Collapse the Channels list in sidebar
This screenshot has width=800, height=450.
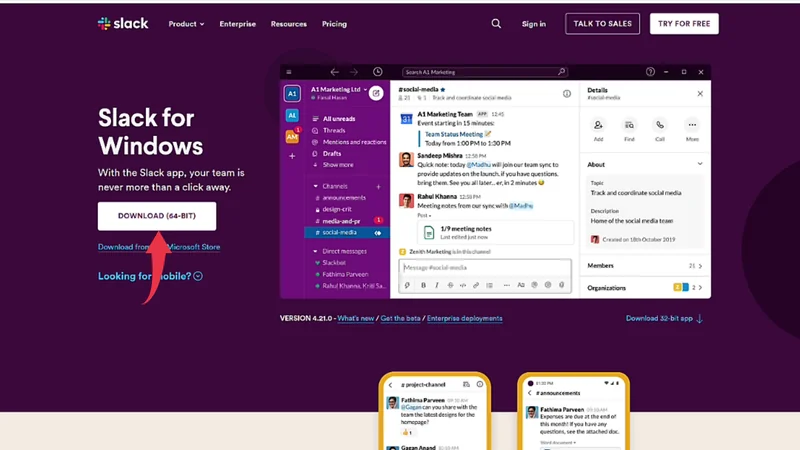[x=316, y=186]
